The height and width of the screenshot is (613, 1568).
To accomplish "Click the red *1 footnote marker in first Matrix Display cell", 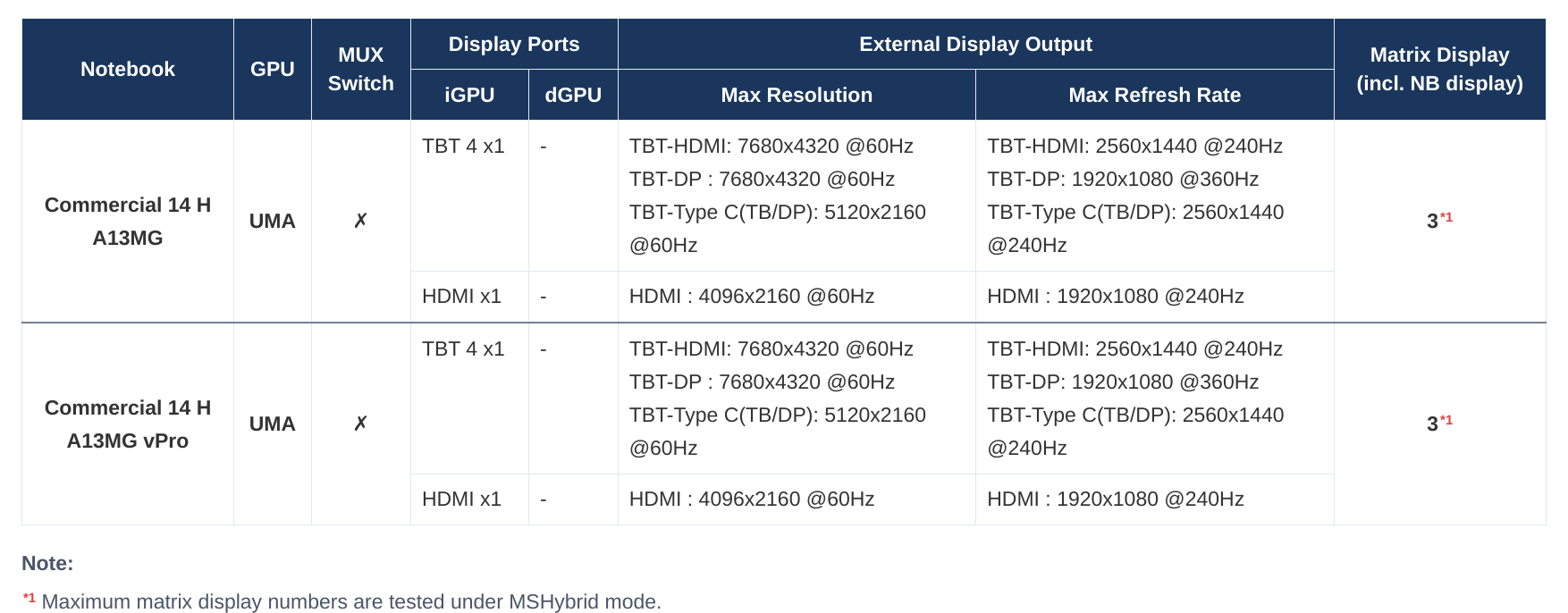I will pyautogui.click(x=1446, y=217).
